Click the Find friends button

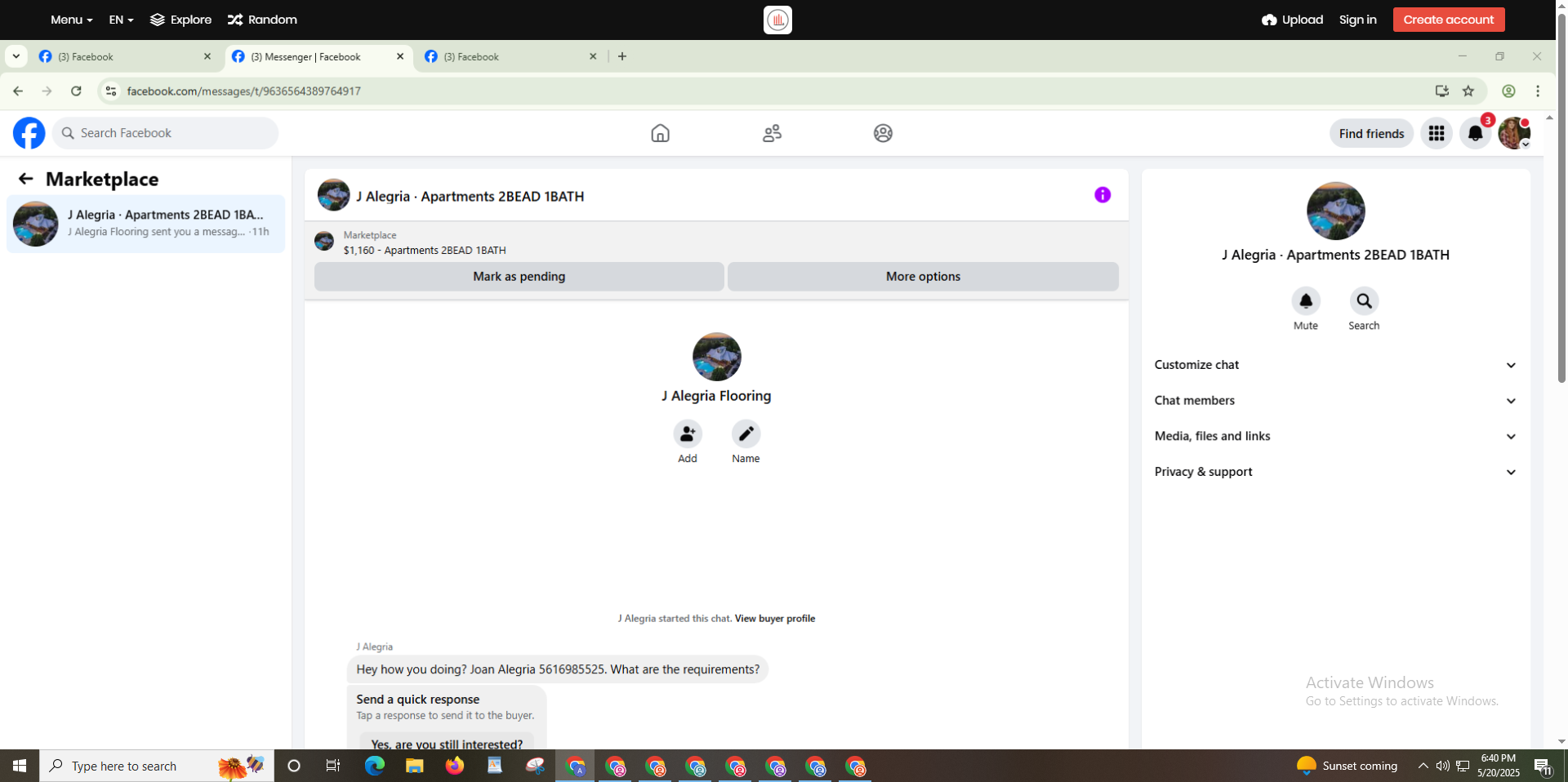tap(1371, 133)
